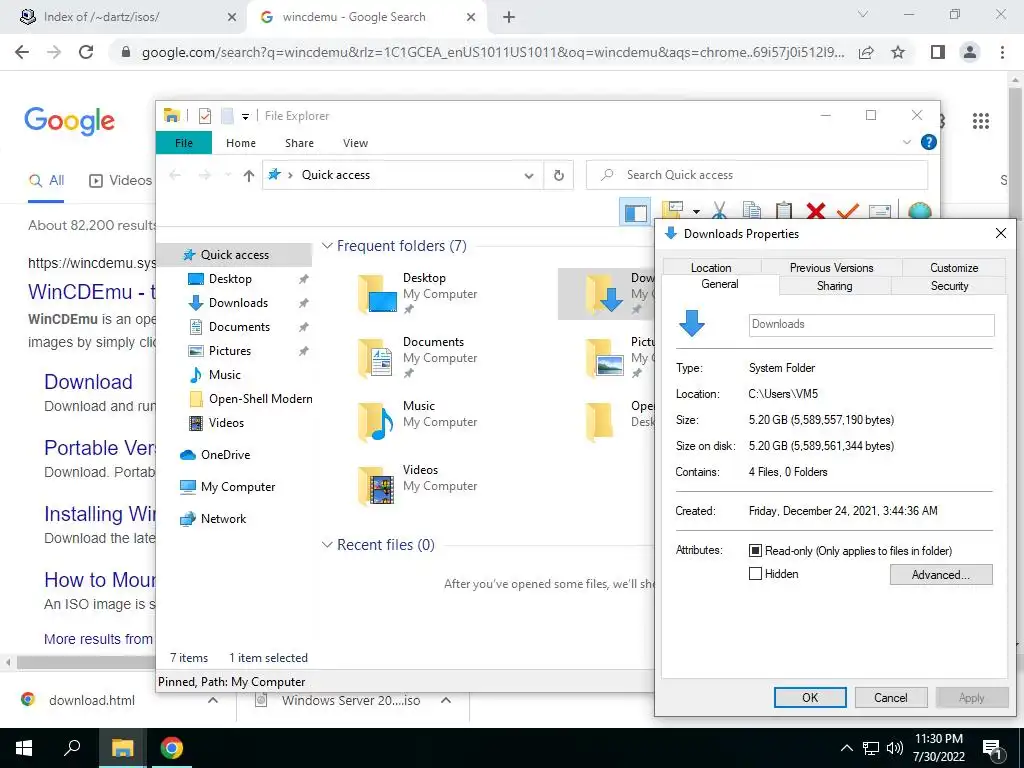1024x768 pixels.
Task: Click the quick access Properties checkmark icon in title bar
Action: [205, 116]
